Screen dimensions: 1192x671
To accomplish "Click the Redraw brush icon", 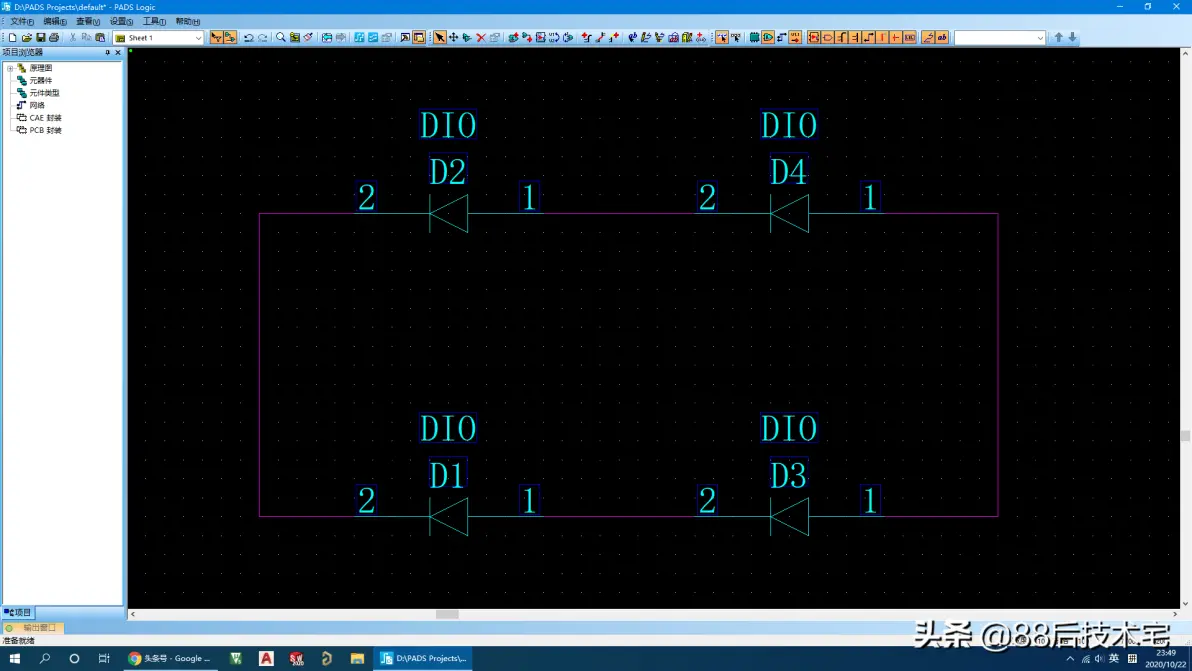I will tap(308, 37).
